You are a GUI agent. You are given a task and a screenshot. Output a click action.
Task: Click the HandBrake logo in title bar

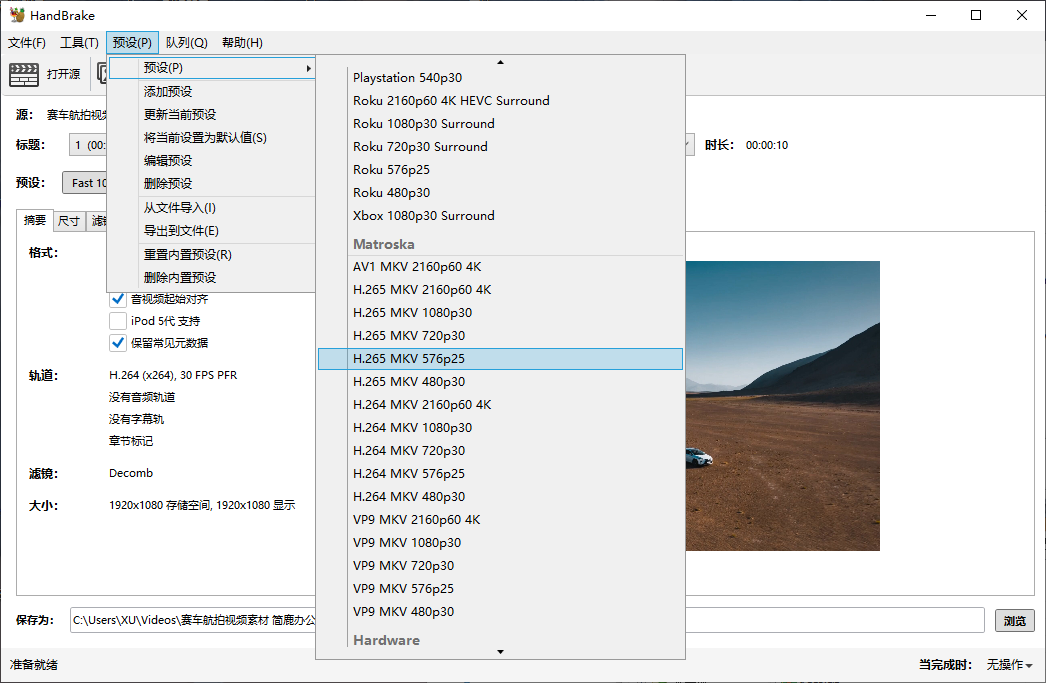click(x=17, y=15)
